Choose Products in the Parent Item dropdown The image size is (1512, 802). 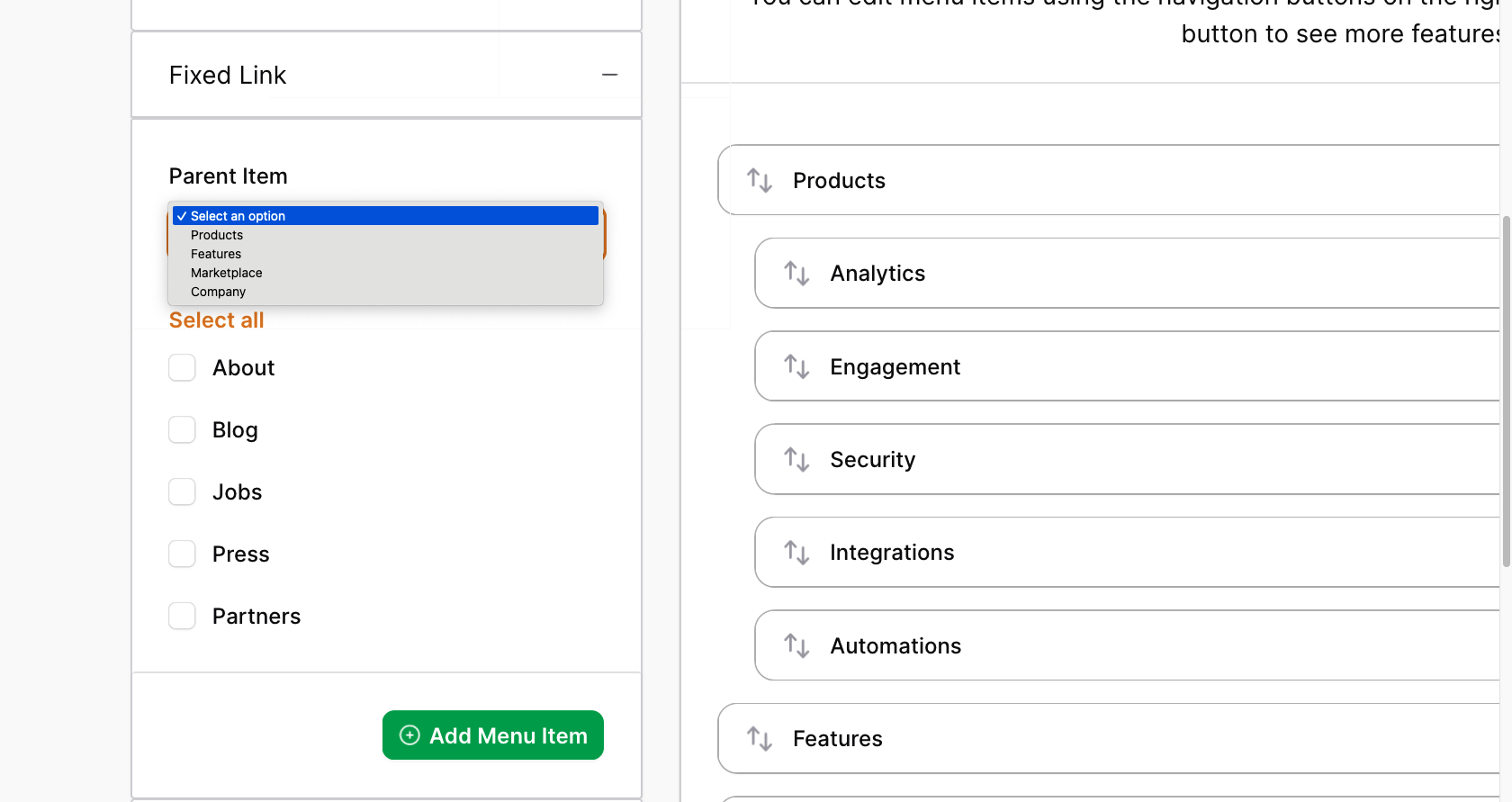tap(385, 235)
